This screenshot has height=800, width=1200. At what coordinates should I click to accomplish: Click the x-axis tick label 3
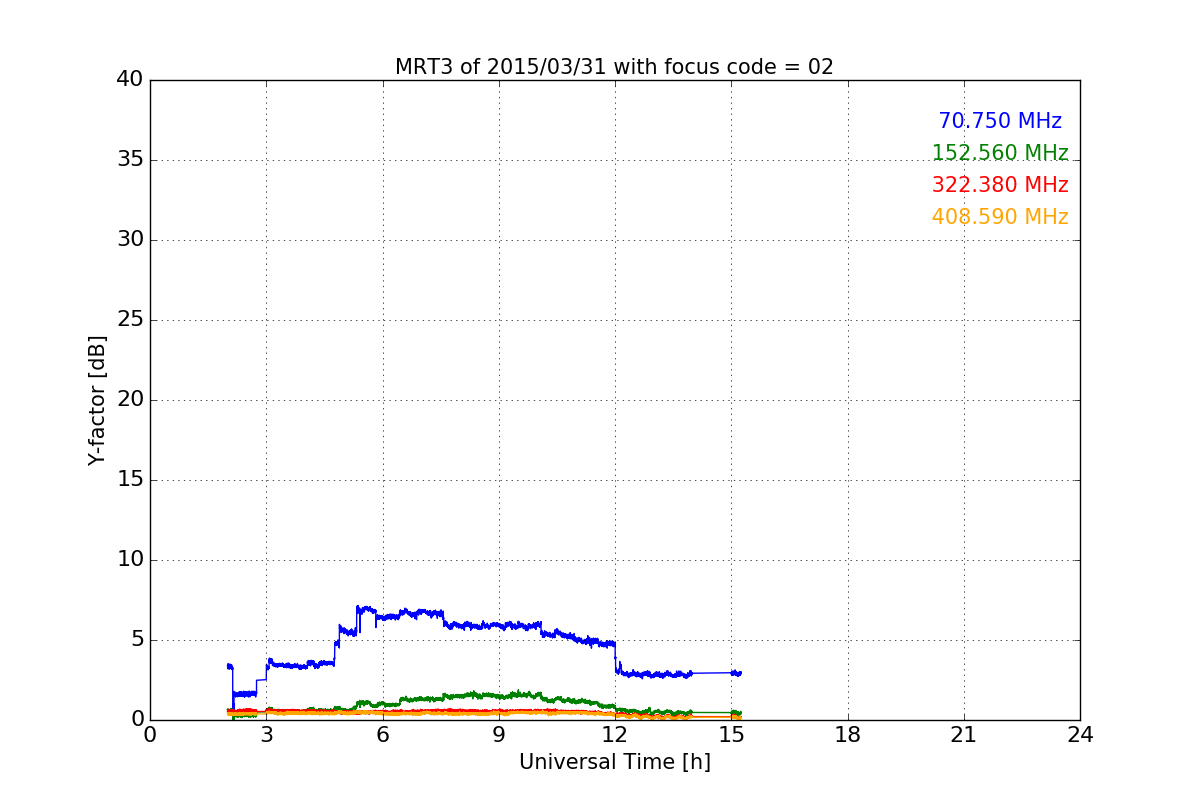click(x=266, y=734)
